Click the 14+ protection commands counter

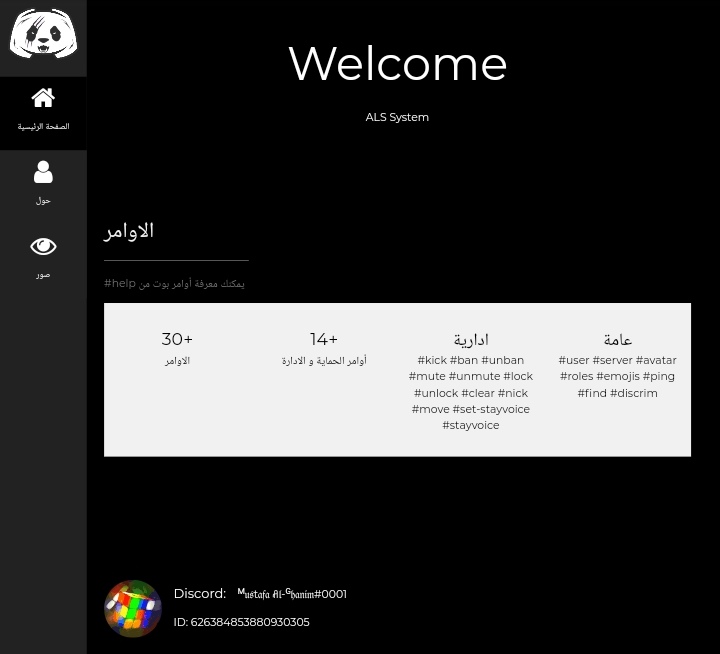click(x=324, y=339)
